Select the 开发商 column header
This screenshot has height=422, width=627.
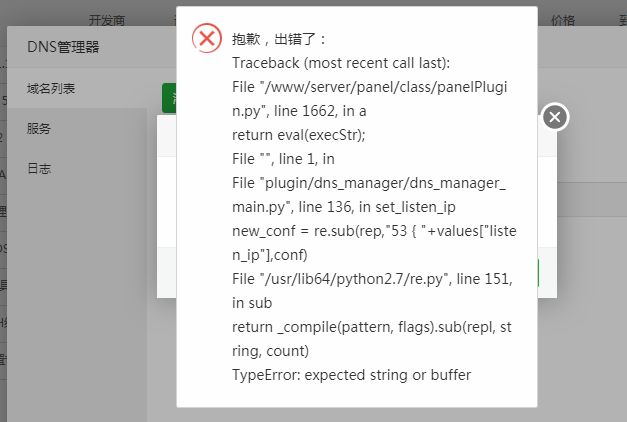(107, 20)
